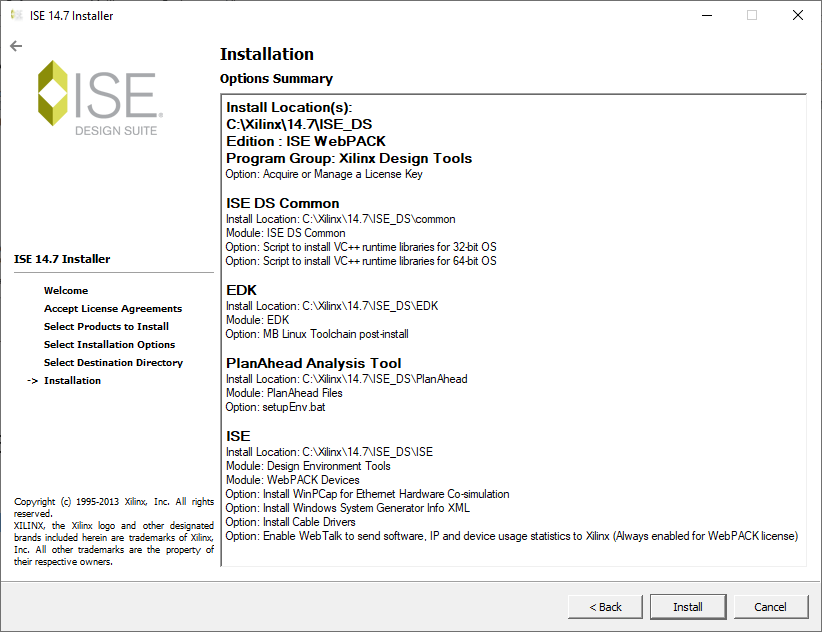Close the installer window with X

797,16
